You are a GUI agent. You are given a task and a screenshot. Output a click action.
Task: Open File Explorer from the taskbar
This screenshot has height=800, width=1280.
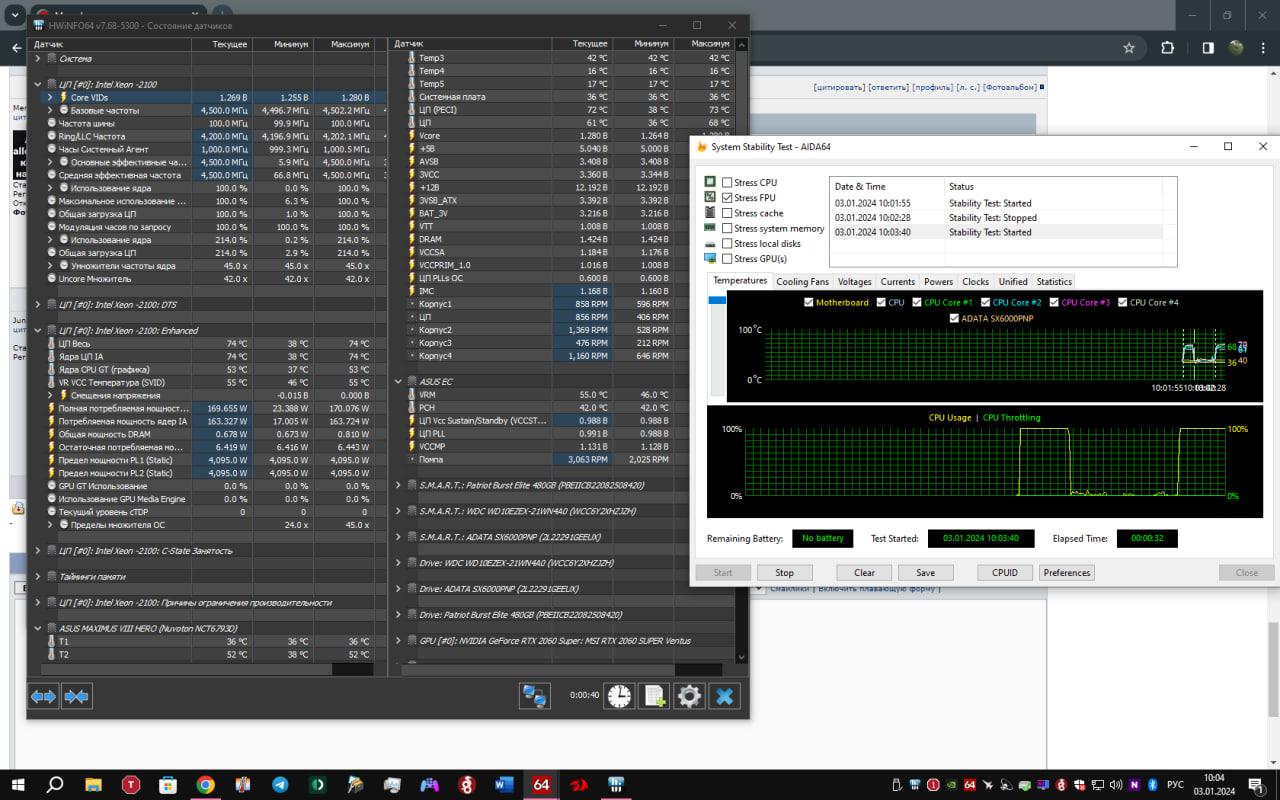point(93,785)
